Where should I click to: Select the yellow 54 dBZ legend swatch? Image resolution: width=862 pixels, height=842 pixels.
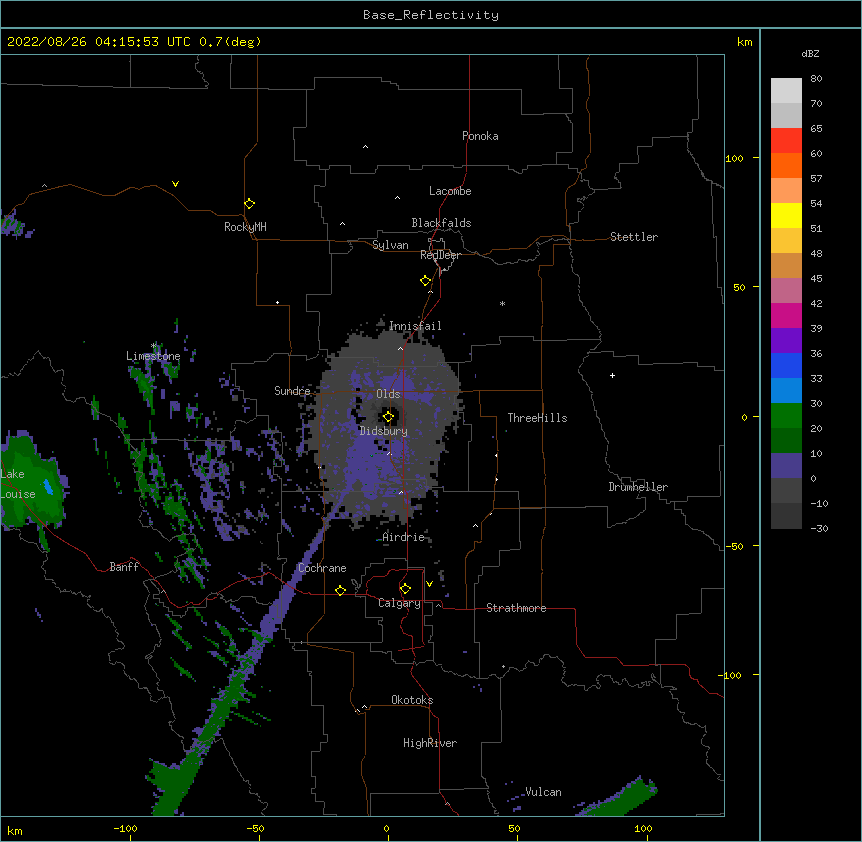coord(786,215)
